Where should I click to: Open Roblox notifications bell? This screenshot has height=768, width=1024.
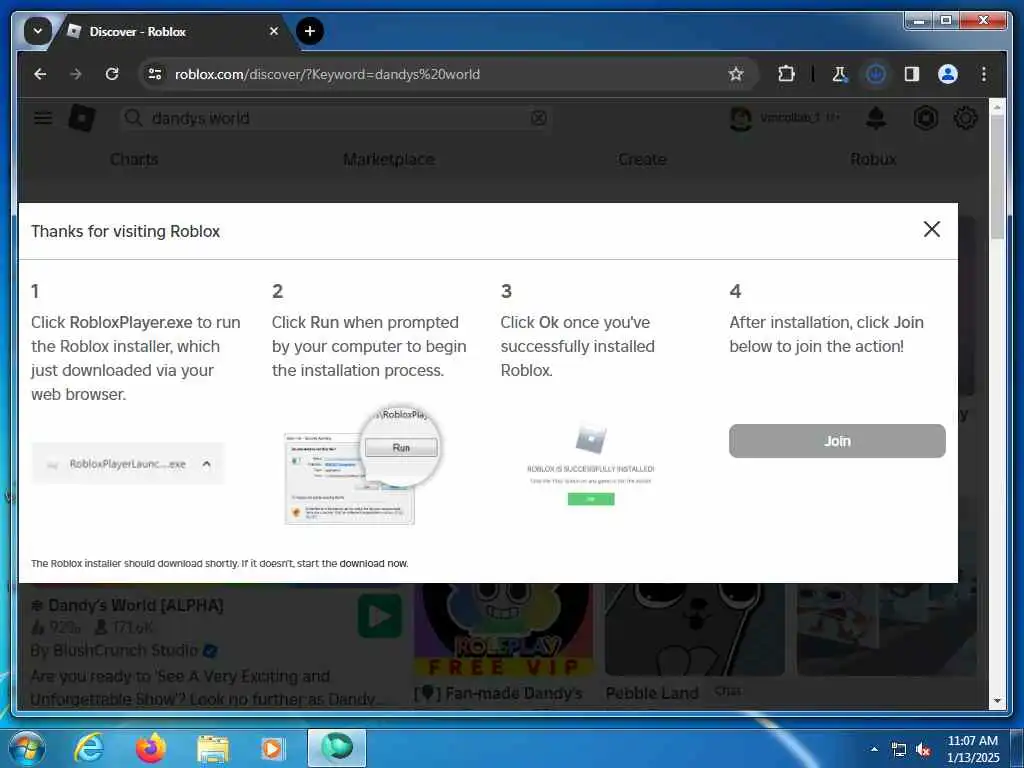(876, 118)
